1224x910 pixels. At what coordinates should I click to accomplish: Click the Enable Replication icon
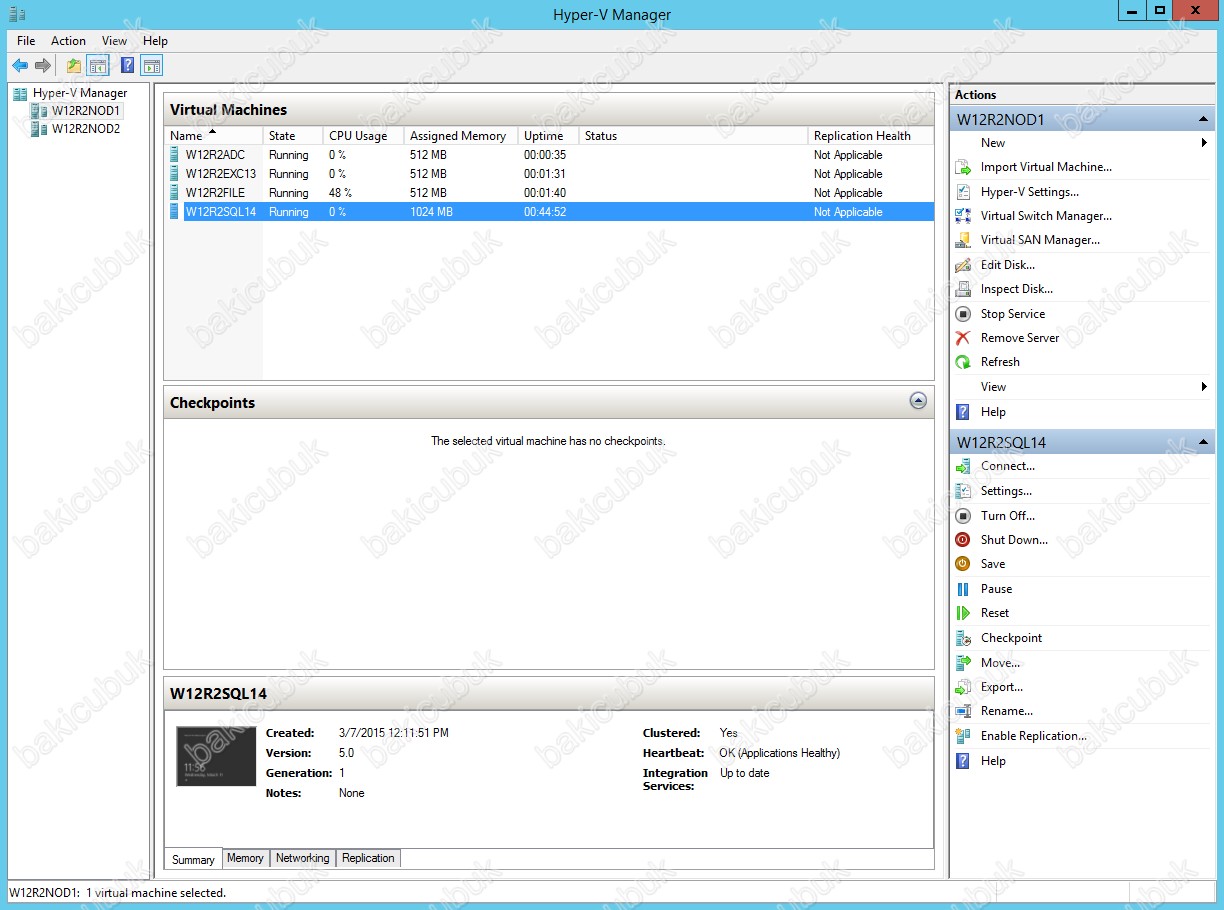coord(963,736)
